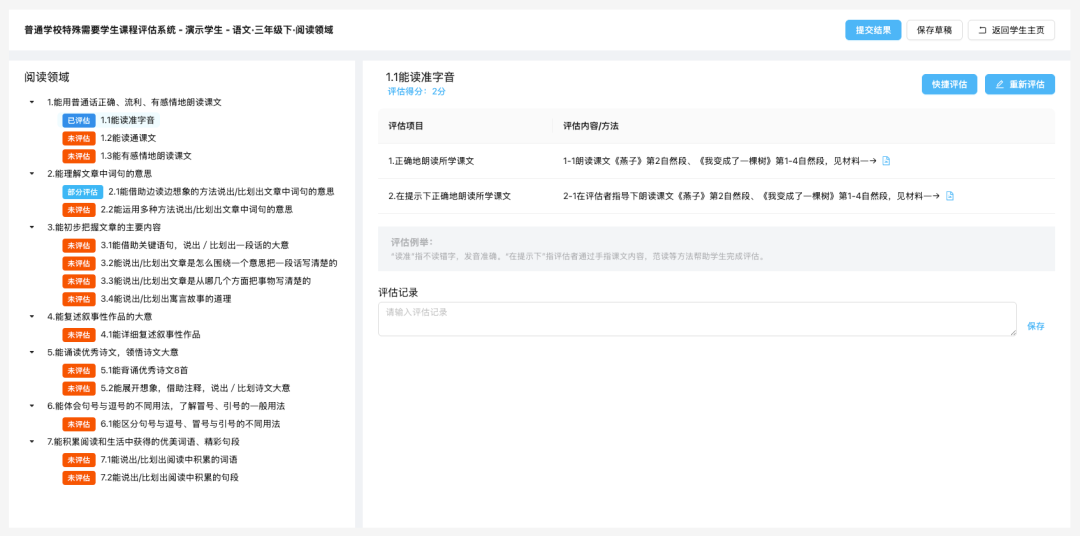Select item 1.3能有感情地朗读课文

coord(146,156)
